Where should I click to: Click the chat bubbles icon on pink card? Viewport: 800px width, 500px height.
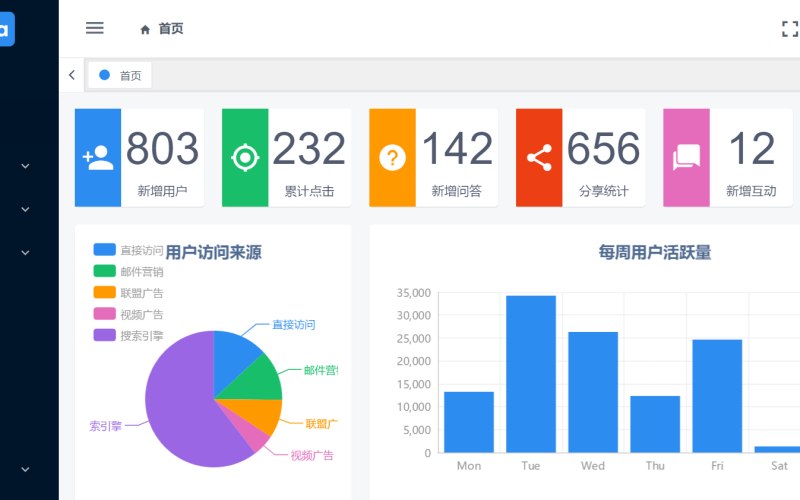(x=686, y=158)
